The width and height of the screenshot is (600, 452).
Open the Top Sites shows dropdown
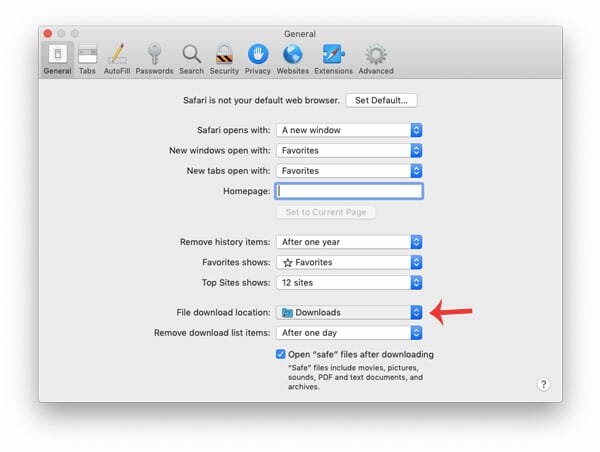click(x=349, y=282)
